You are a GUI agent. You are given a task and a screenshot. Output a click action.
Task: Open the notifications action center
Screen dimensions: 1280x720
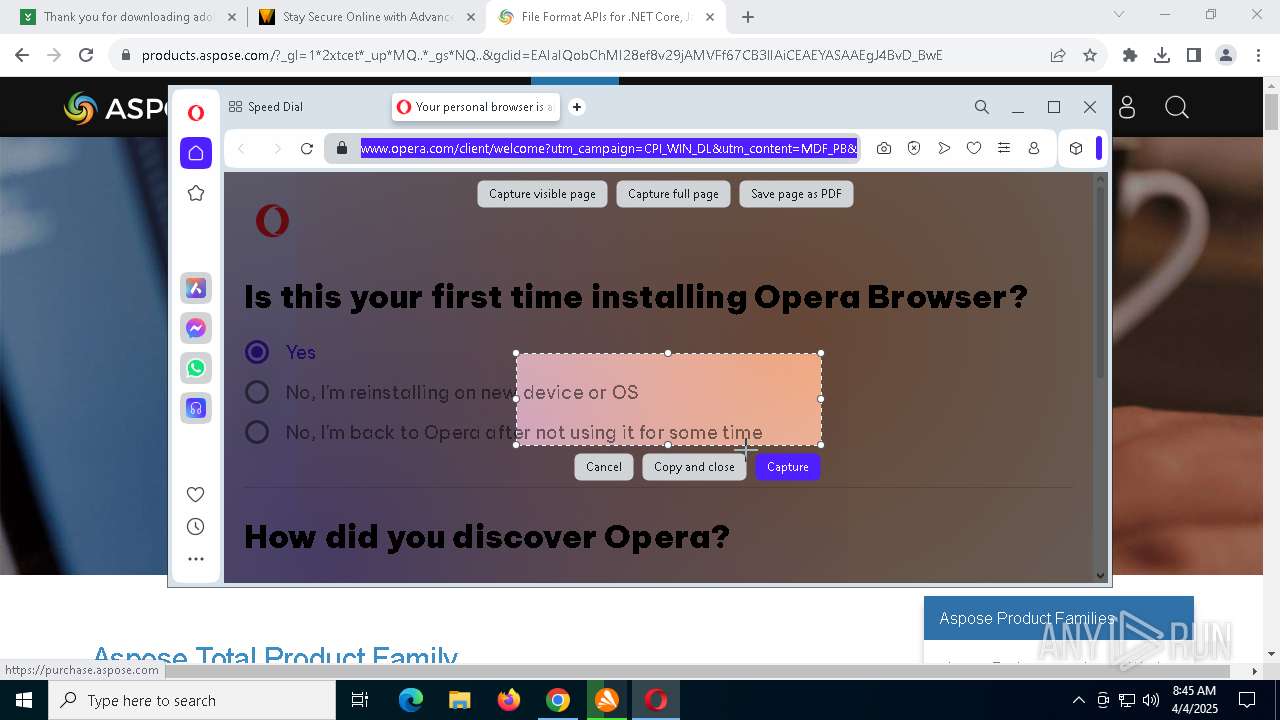tap(1247, 700)
